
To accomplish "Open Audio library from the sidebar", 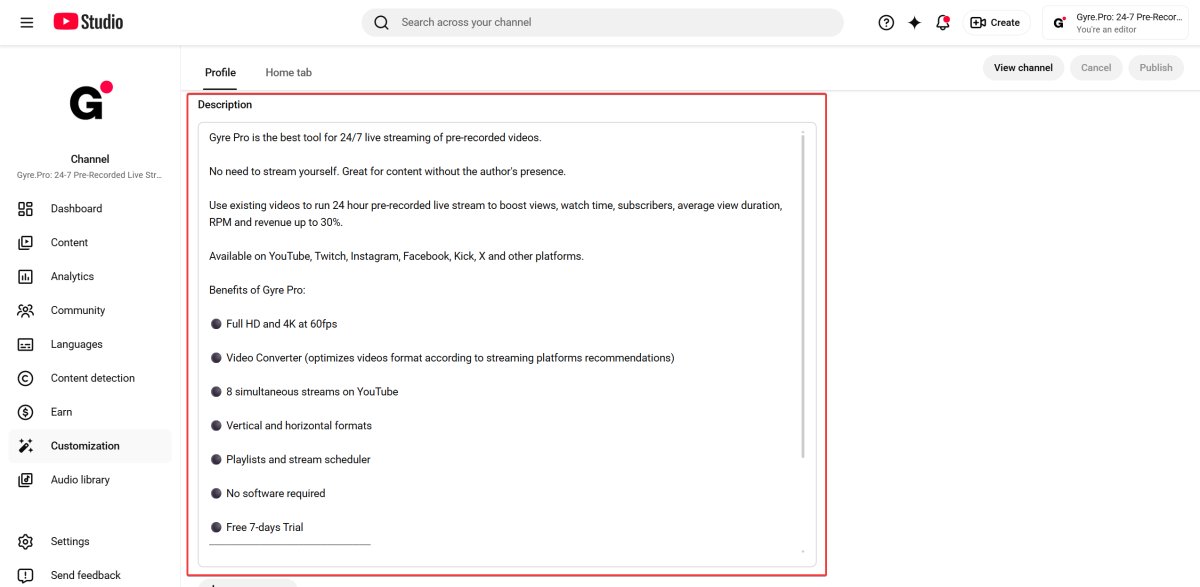I will [x=90, y=480].
